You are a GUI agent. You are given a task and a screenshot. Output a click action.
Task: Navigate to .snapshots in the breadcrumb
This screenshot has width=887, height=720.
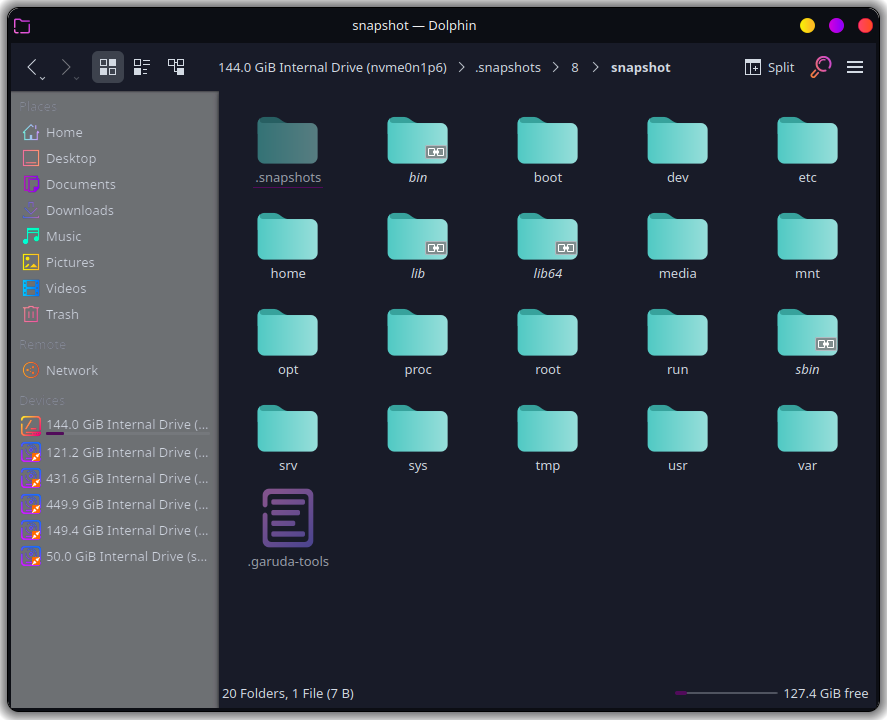[508, 67]
